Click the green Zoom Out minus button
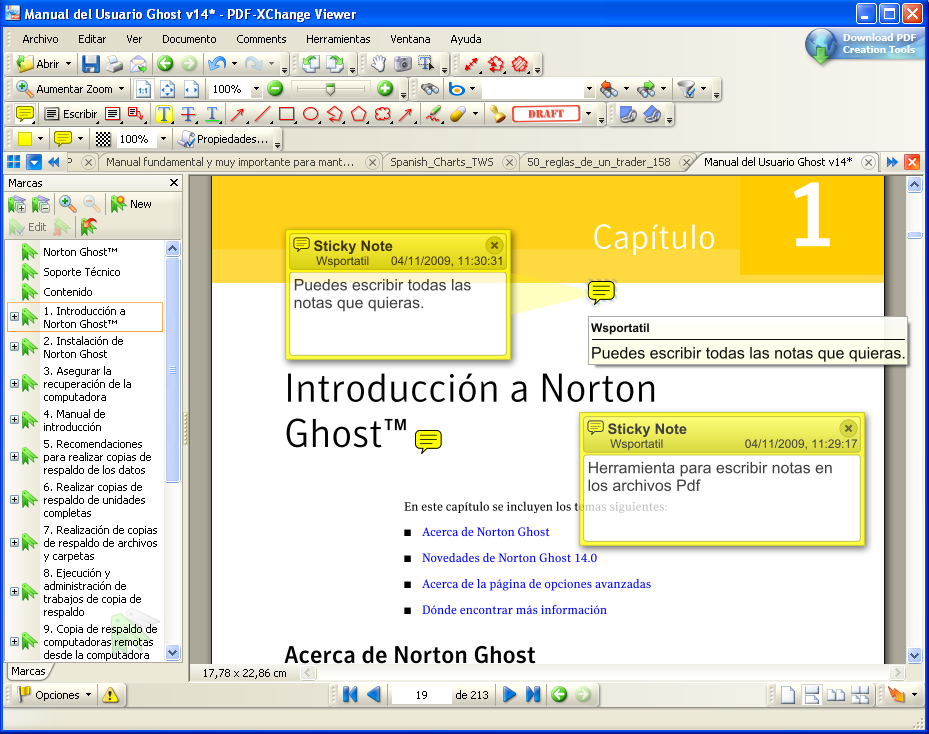The width and height of the screenshot is (929, 734). click(x=275, y=89)
